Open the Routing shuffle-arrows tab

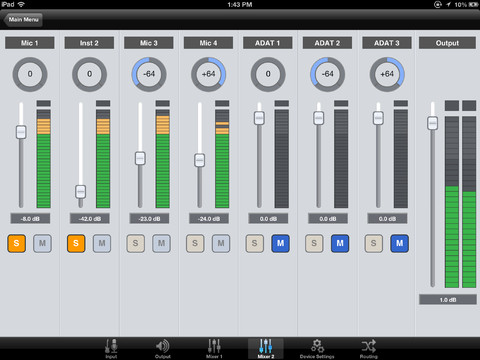pyautogui.click(x=369, y=348)
